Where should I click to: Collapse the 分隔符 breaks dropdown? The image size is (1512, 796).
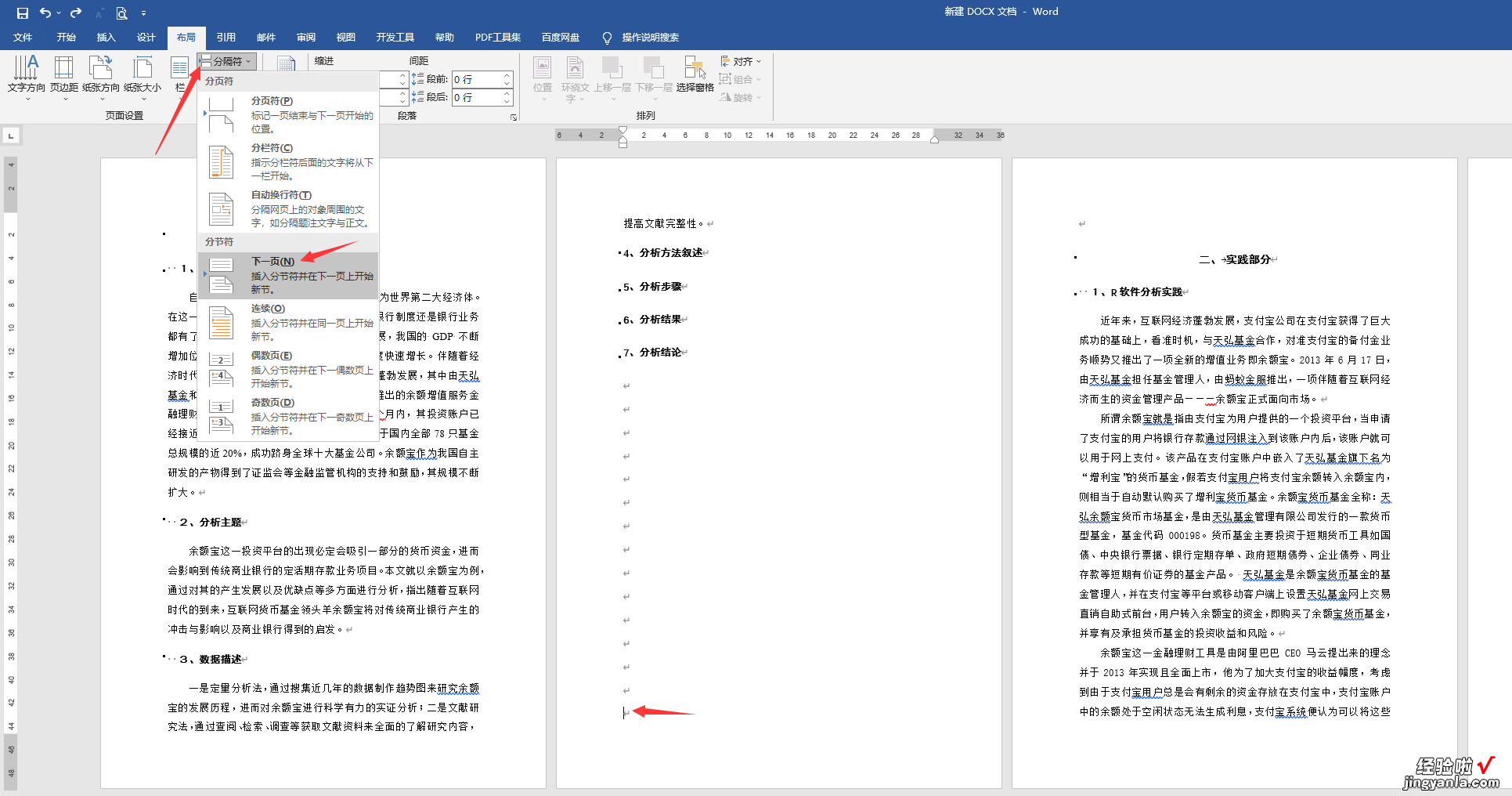click(227, 61)
